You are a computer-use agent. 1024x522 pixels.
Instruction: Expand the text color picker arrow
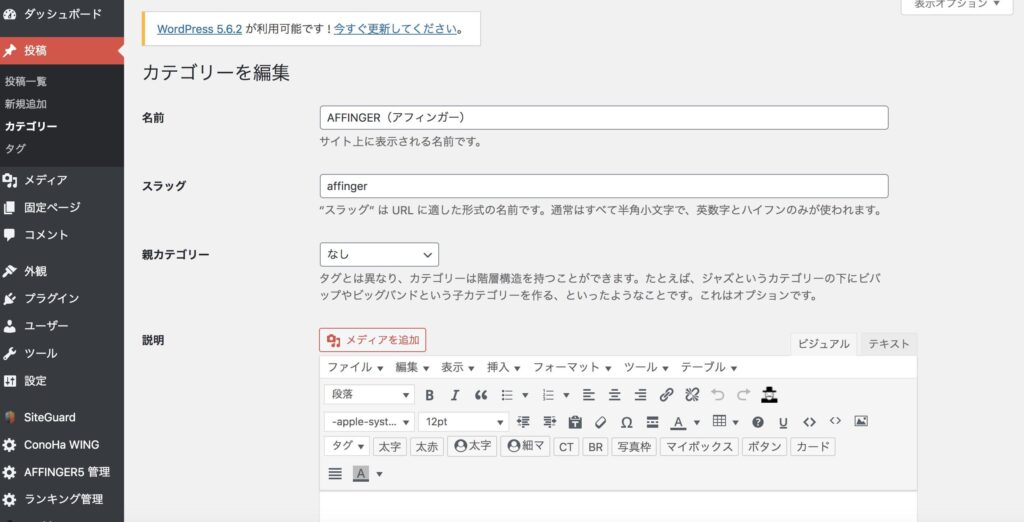[x=697, y=421]
